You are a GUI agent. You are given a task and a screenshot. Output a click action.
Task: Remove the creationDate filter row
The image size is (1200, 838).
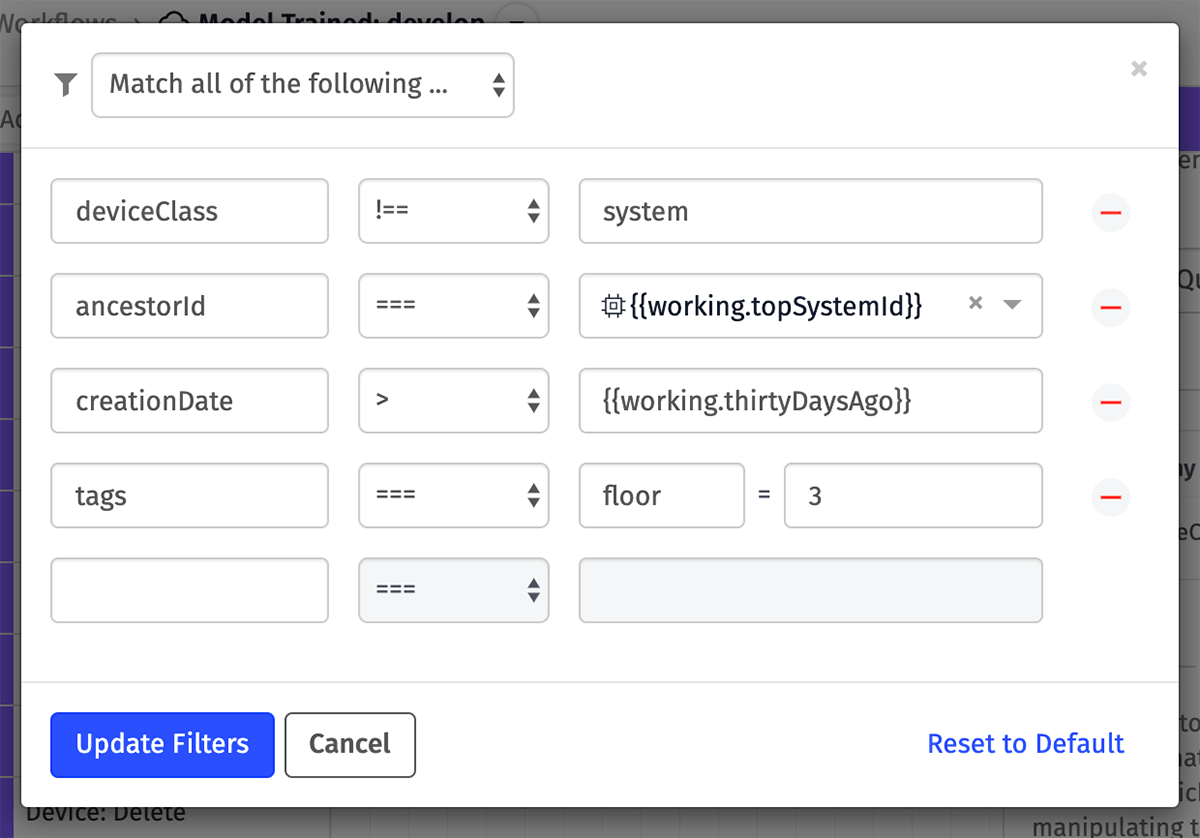(x=1110, y=402)
